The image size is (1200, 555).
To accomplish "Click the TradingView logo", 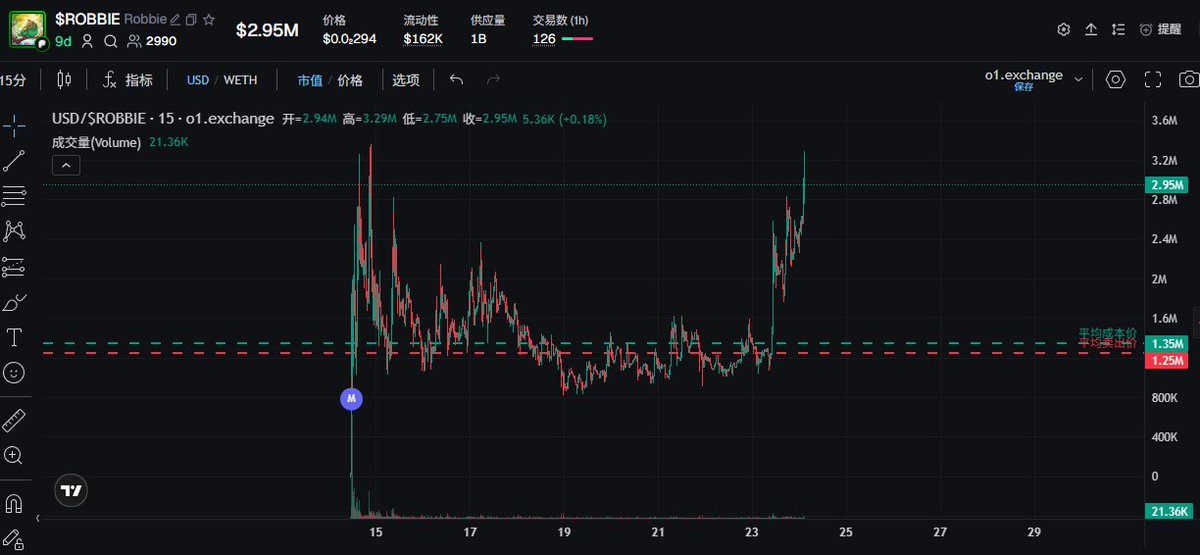I will tap(70, 490).
